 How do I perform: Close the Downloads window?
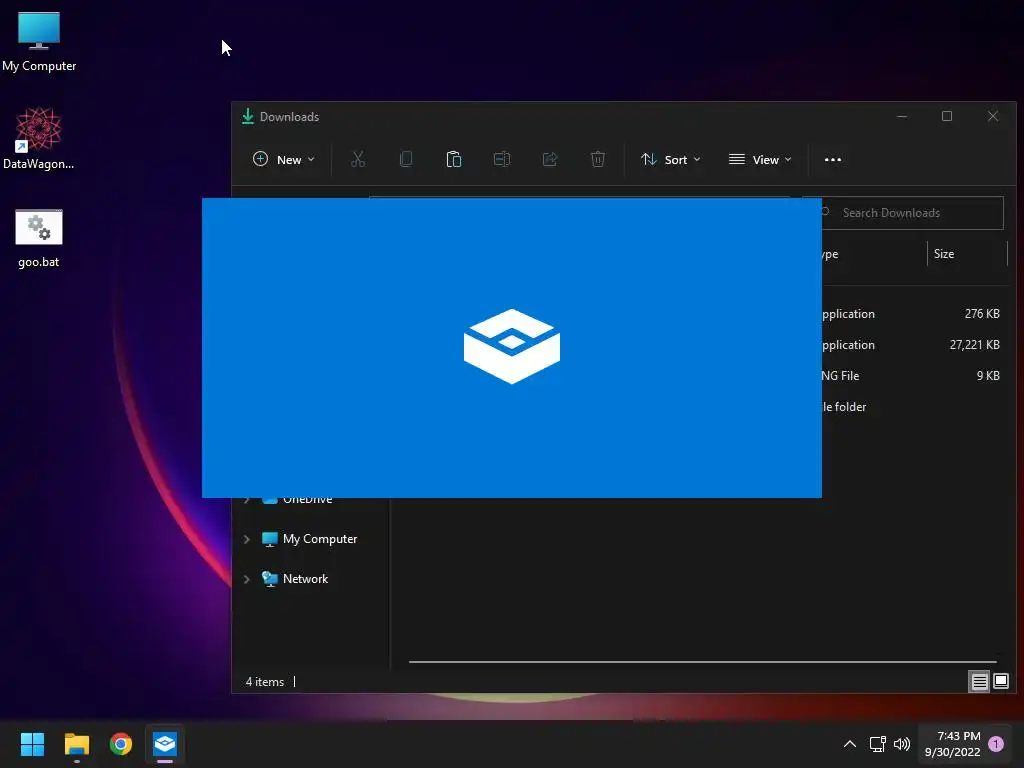tap(993, 116)
